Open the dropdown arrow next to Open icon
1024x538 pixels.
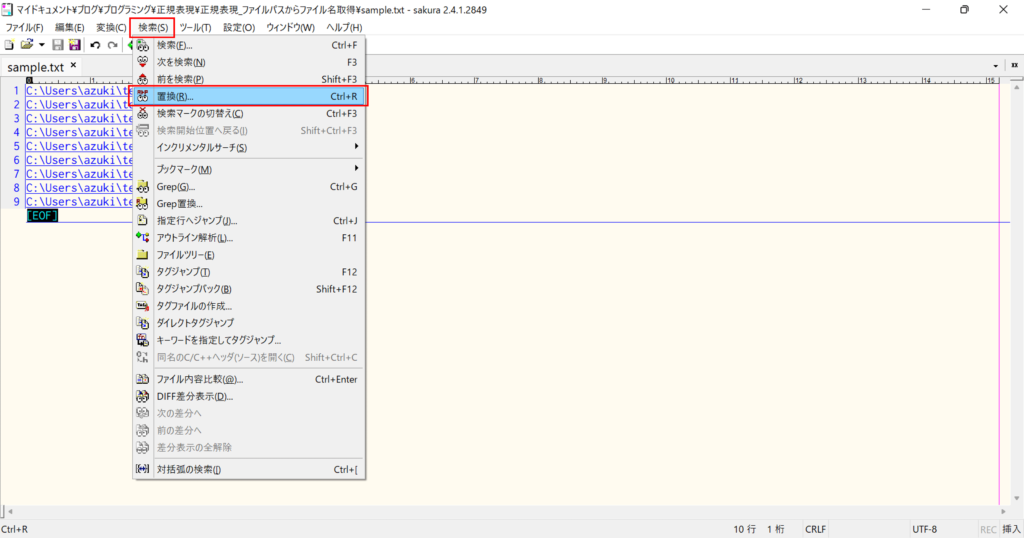41,45
